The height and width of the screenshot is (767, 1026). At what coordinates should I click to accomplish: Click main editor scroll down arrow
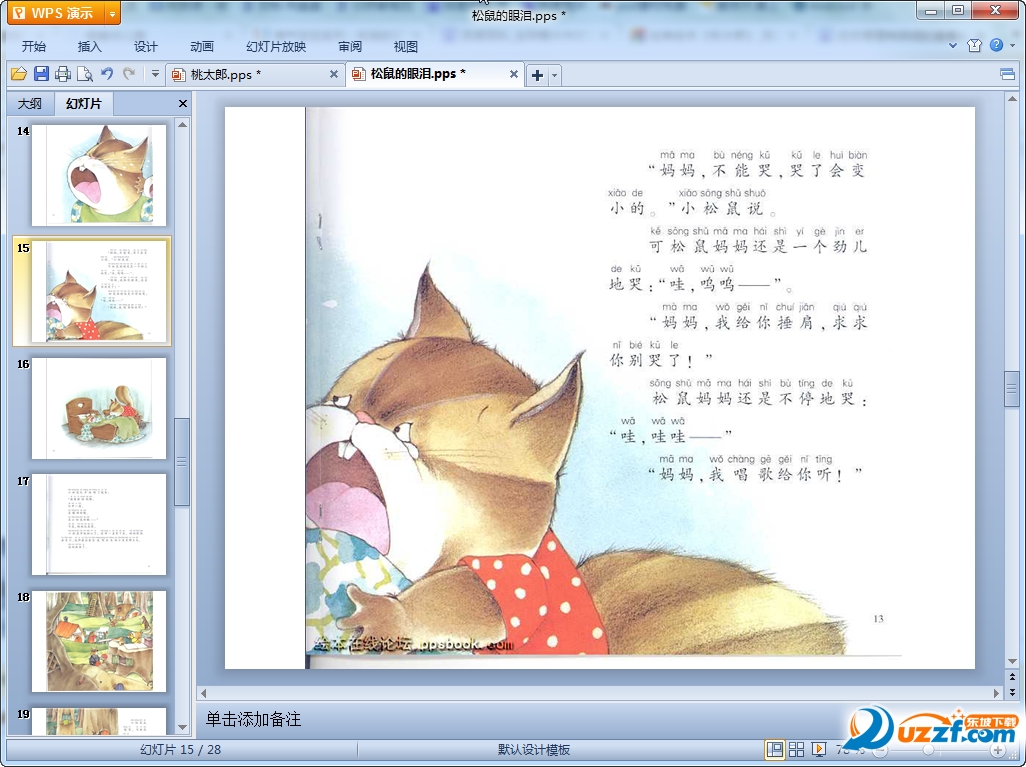tap(1012, 662)
